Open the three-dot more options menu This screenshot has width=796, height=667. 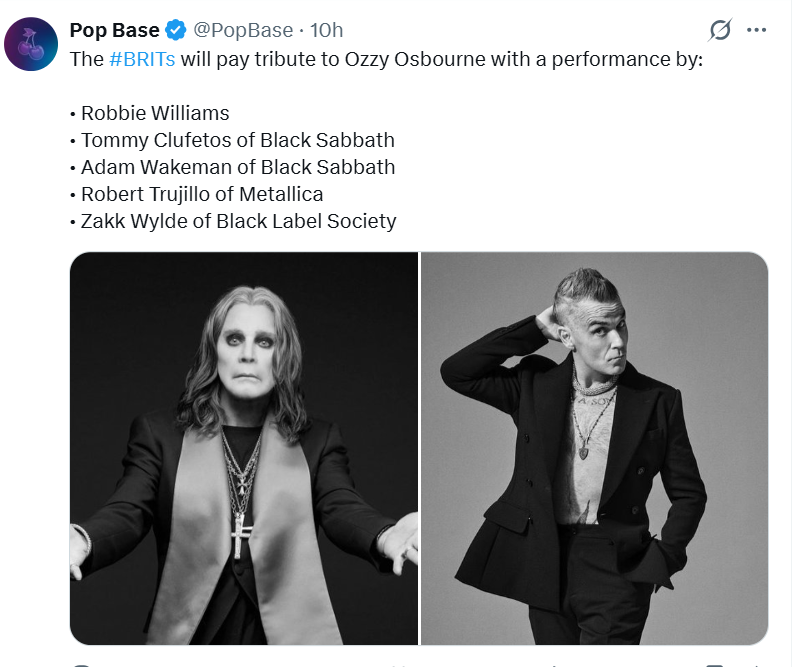tap(756, 30)
